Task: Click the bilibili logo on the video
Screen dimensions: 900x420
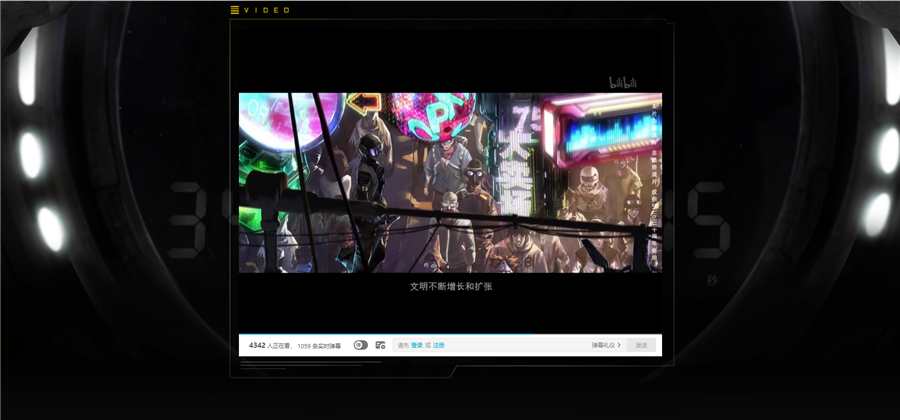Action: click(x=623, y=83)
